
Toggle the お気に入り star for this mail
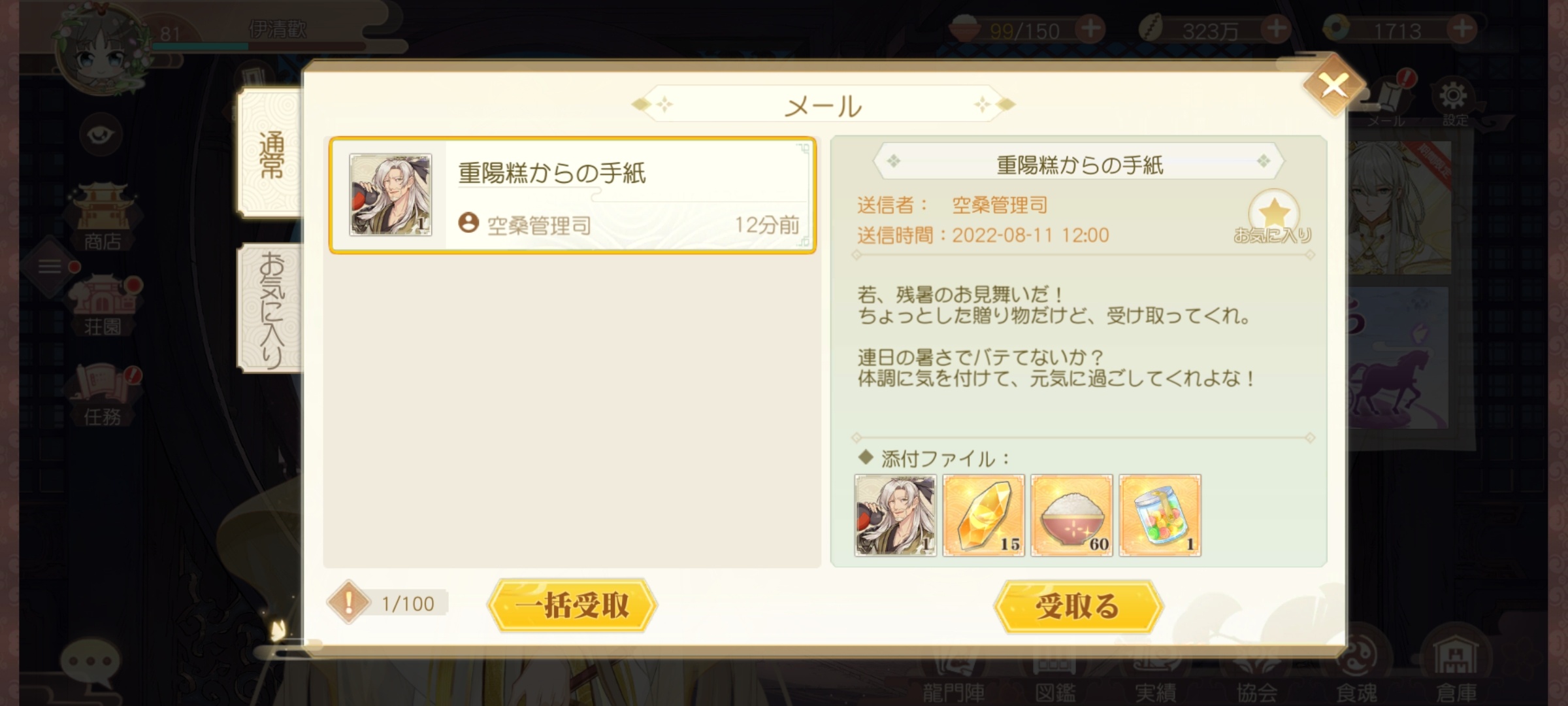point(1273,216)
